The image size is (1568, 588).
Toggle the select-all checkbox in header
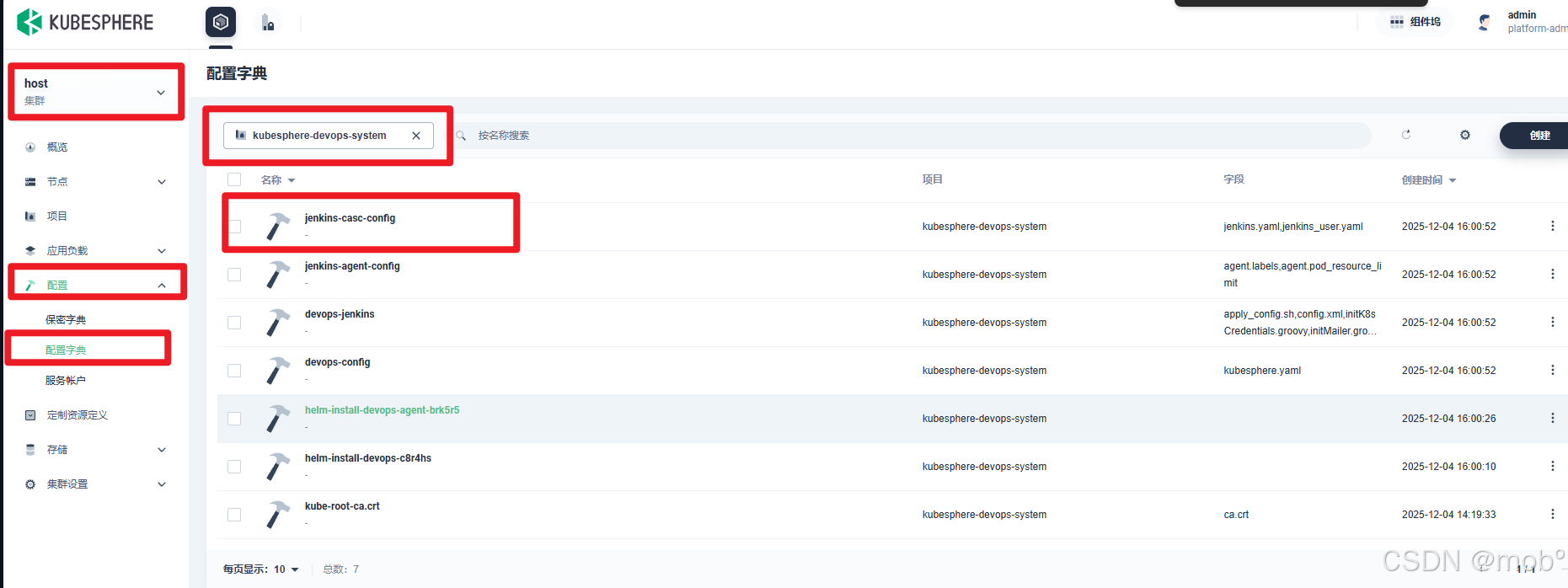(x=234, y=179)
